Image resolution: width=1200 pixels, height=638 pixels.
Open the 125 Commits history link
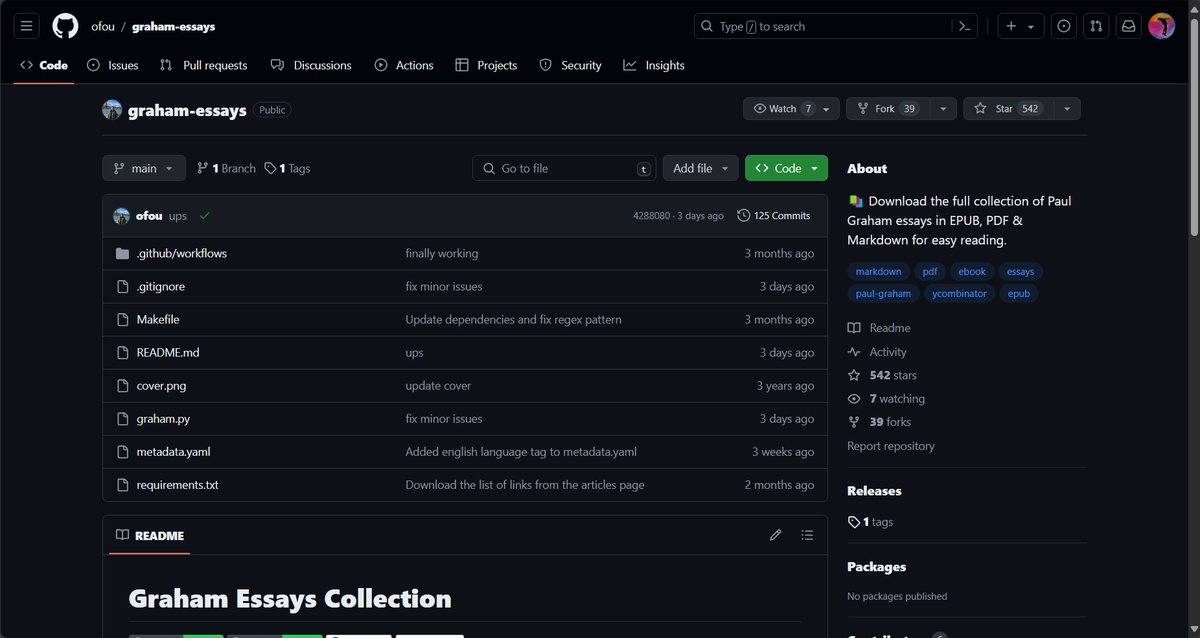[774, 216]
